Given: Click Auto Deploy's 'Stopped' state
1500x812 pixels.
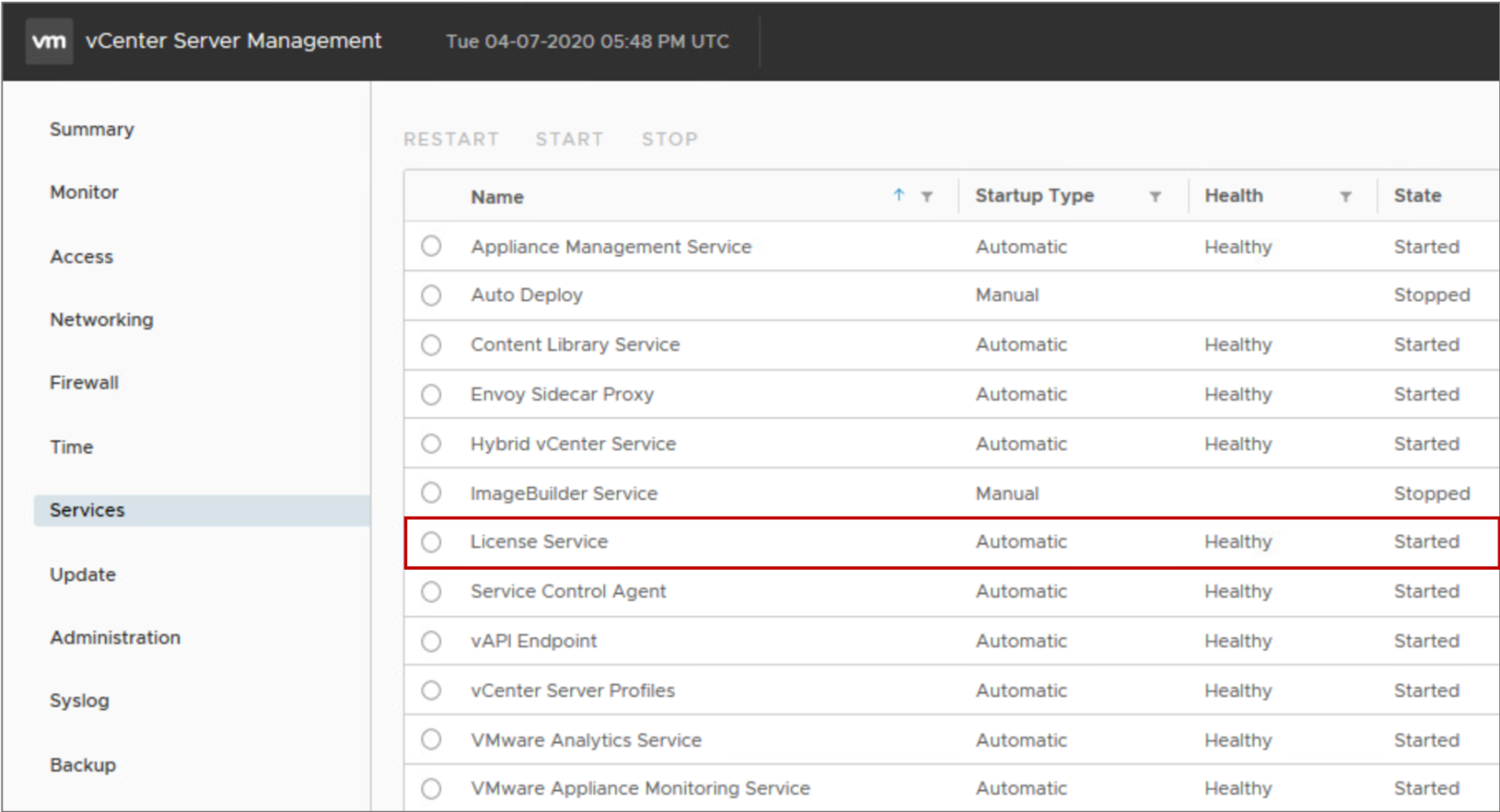Looking at the screenshot, I should [x=1432, y=295].
